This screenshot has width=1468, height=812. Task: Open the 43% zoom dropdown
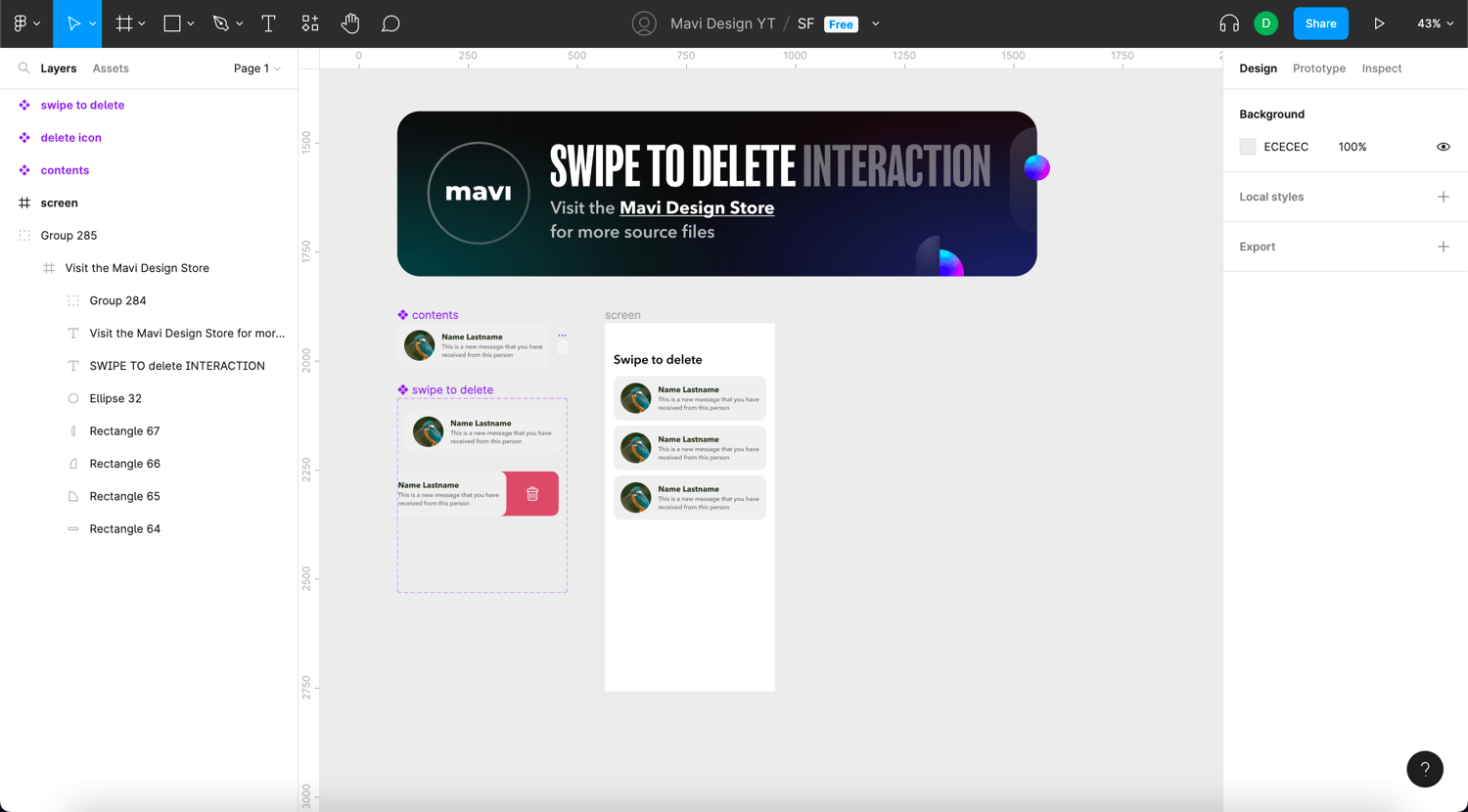(x=1435, y=23)
